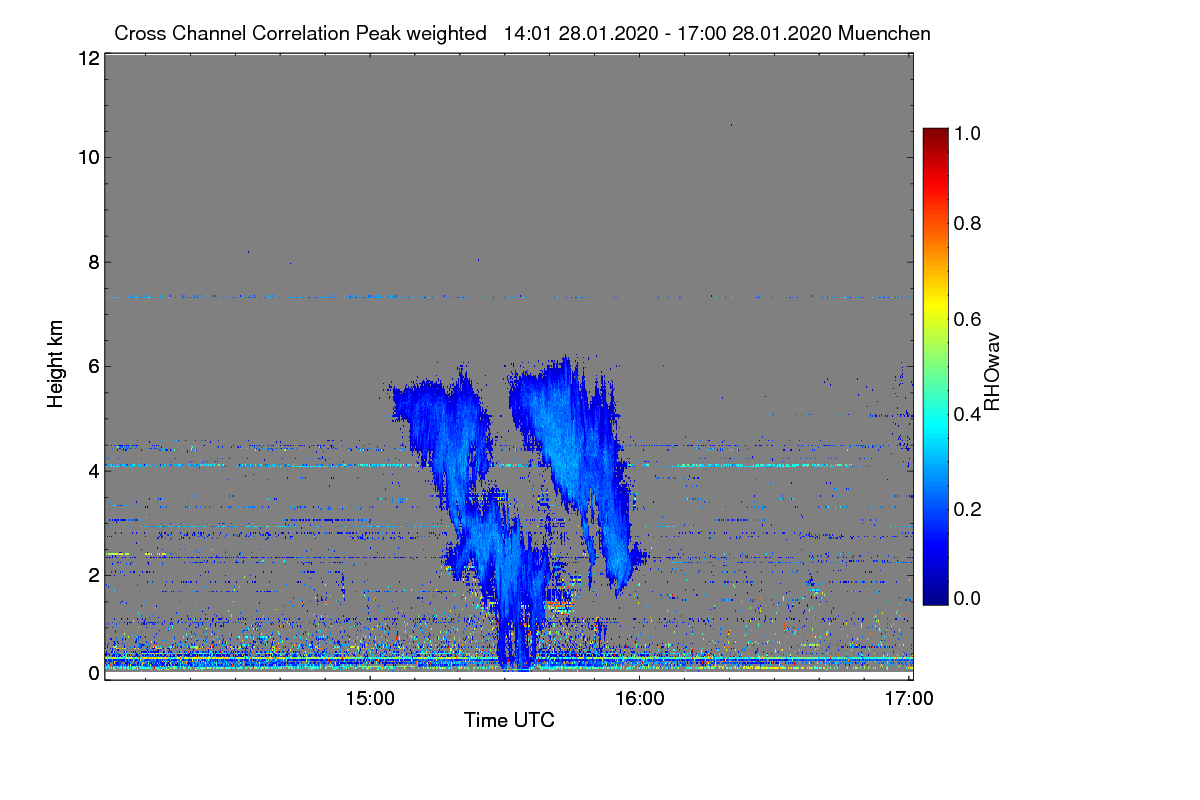Click the '16:00' time tick label
Image resolution: width=1200 pixels, height=800 pixels.
point(639,699)
